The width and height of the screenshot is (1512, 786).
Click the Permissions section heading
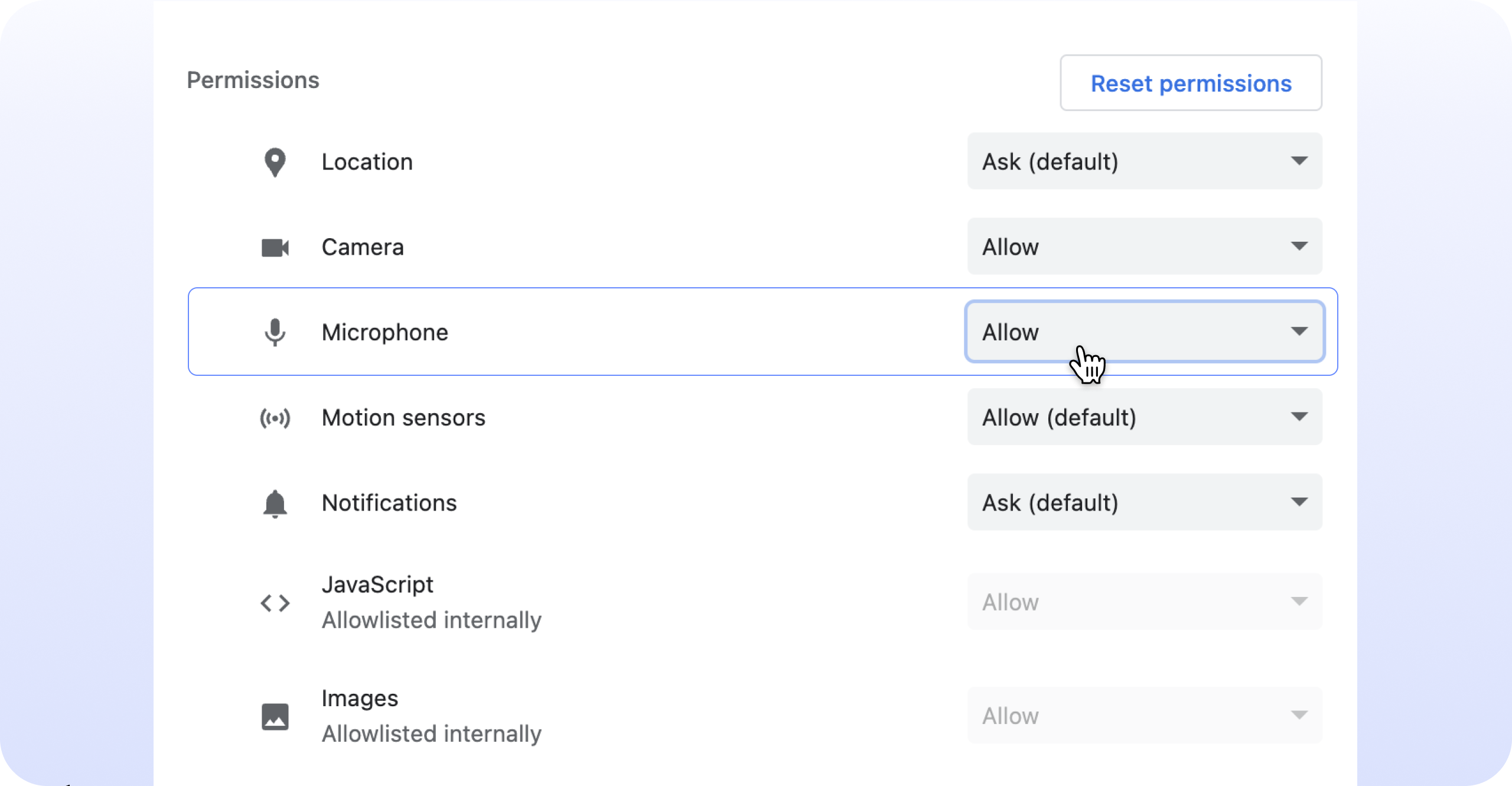tap(253, 80)
